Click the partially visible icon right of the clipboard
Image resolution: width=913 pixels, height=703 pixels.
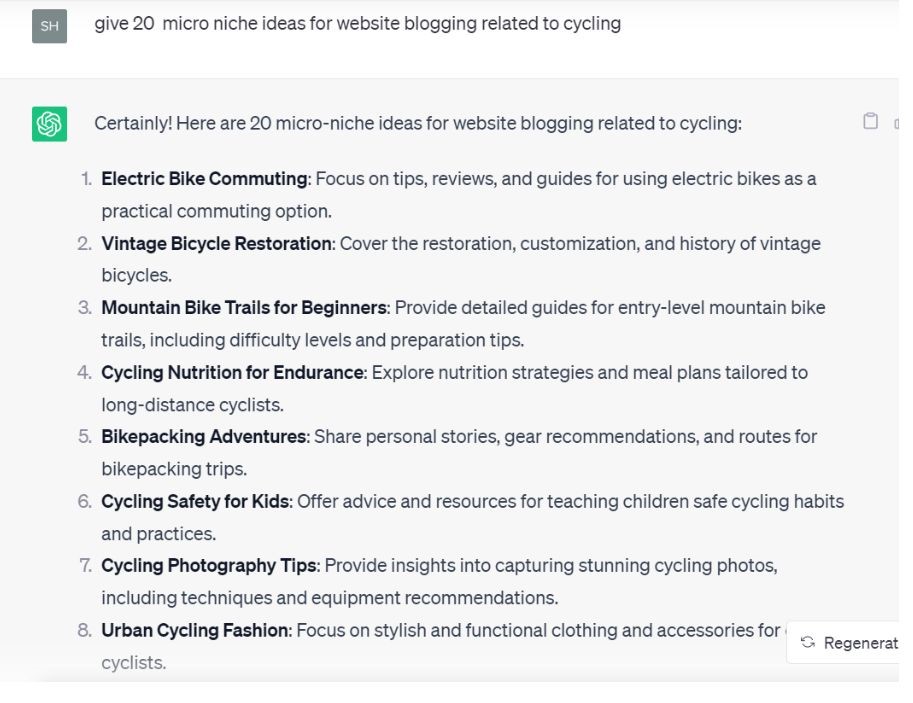pyautogui.click(x=895, y=122)
